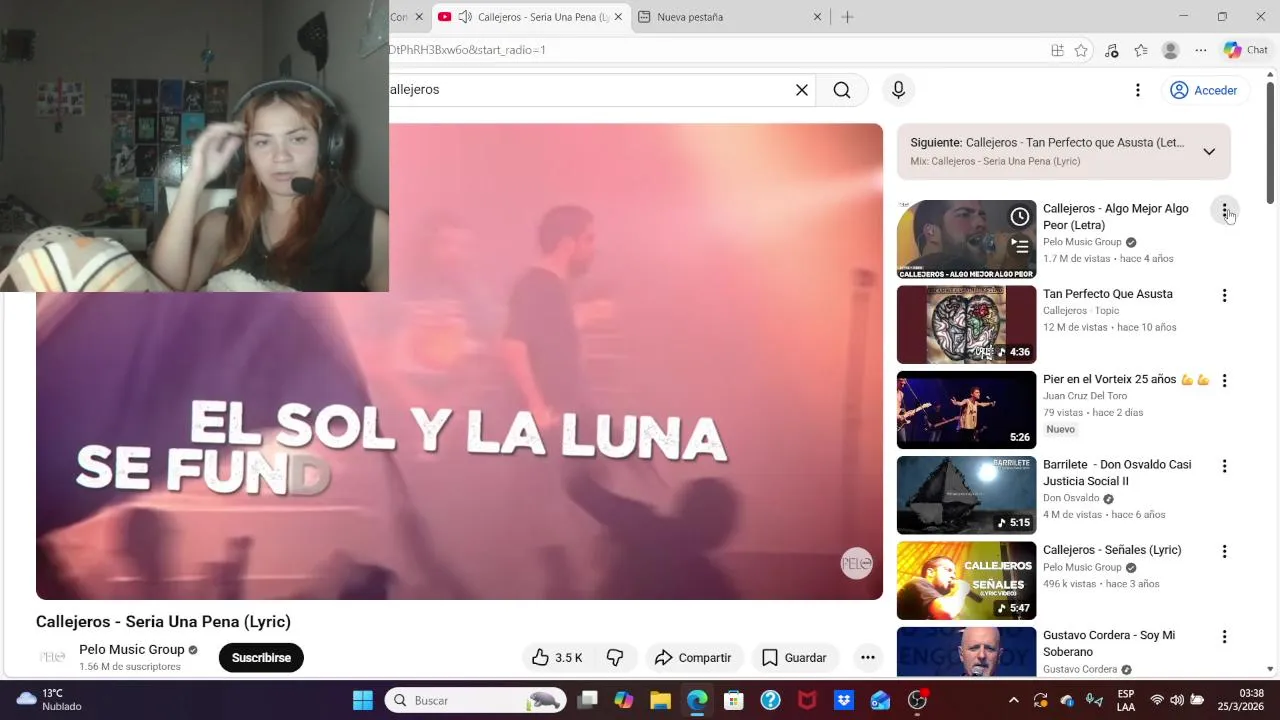
Task: Open YouTube settings three-dot menu beside Acceder
Action: click(x=1137, y=90)
